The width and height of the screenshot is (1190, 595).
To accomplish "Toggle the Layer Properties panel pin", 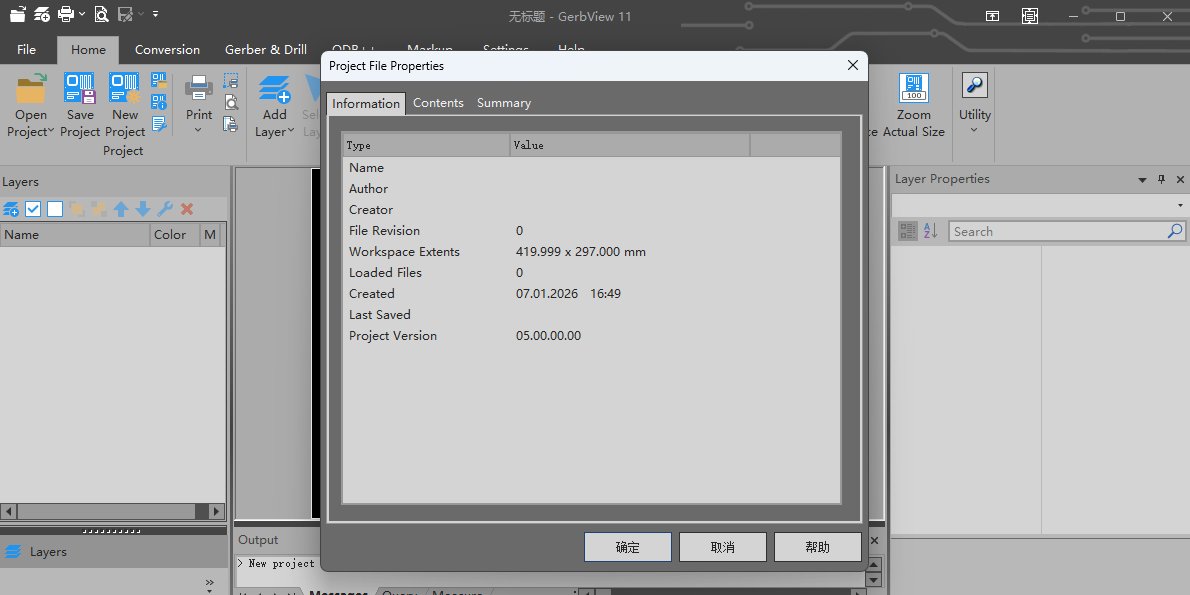I will (x=1161, y=180).
